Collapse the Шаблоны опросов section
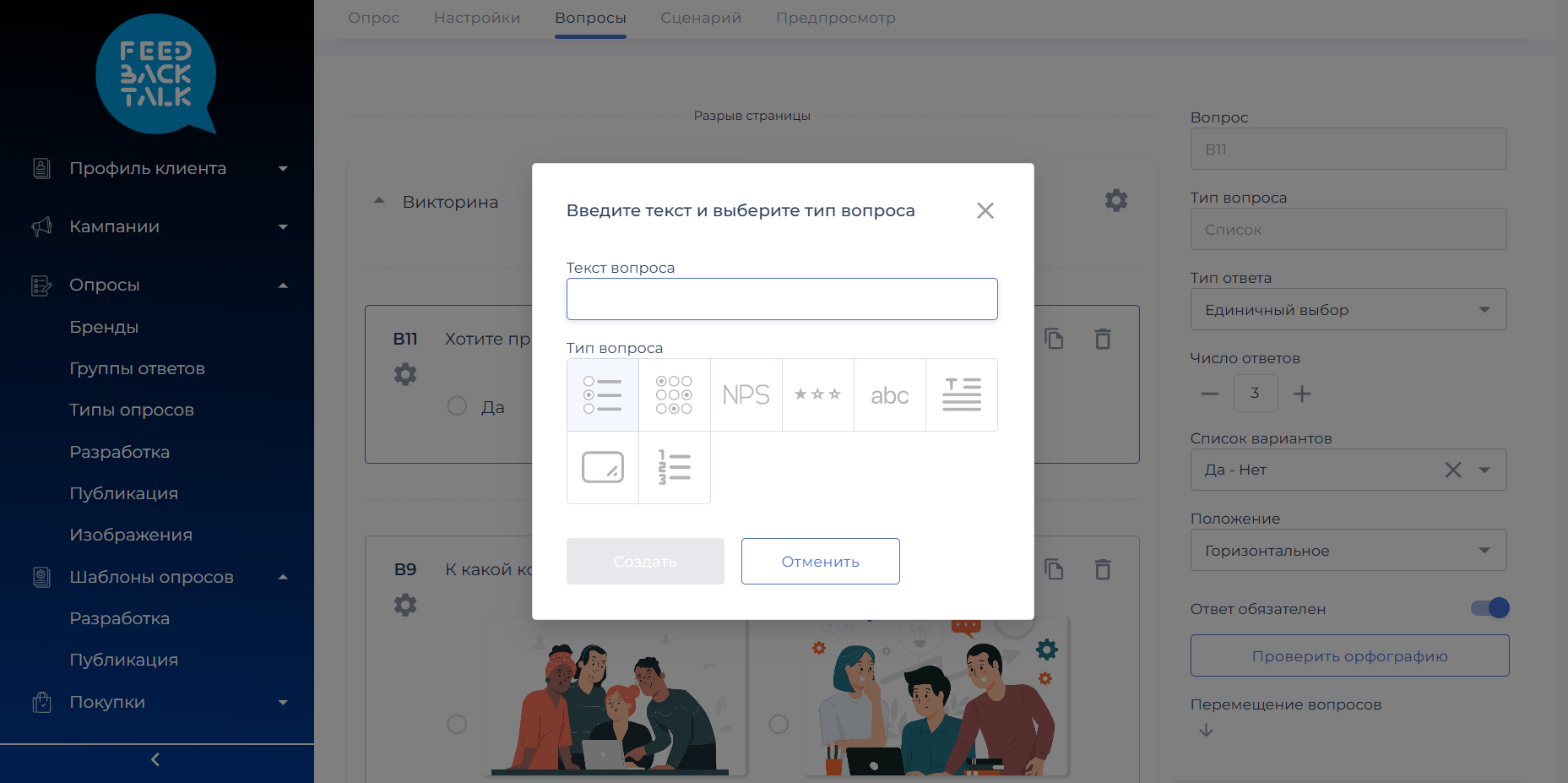 (284, 577)
